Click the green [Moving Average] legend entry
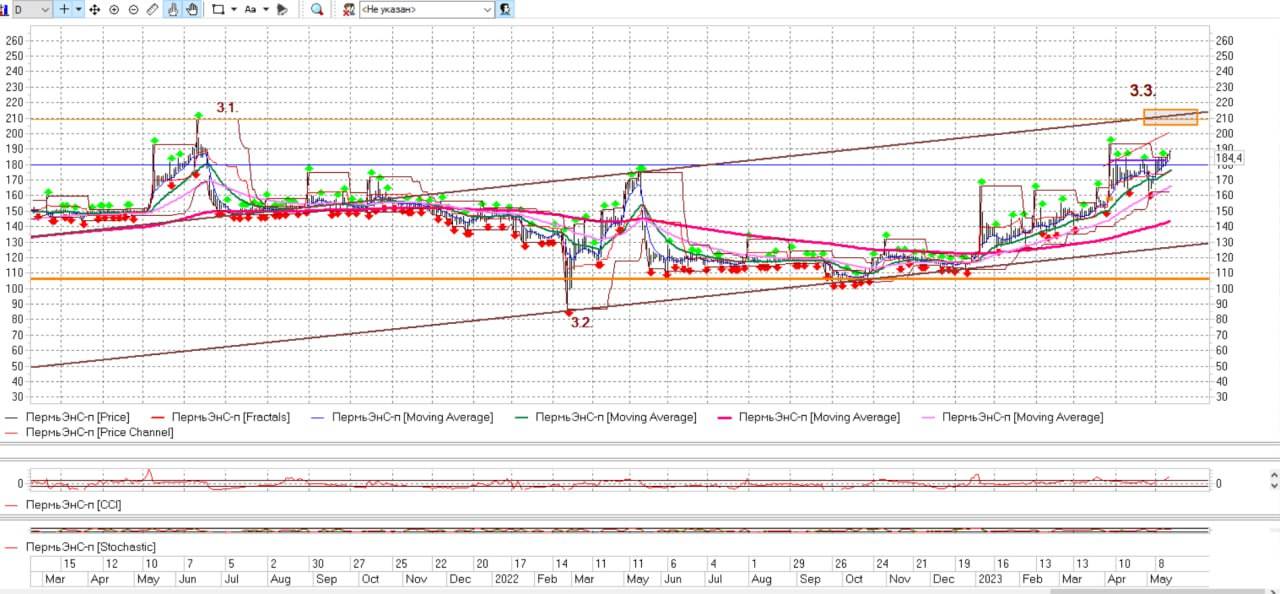Screen dimensions: 1280x594 (605, 417)
